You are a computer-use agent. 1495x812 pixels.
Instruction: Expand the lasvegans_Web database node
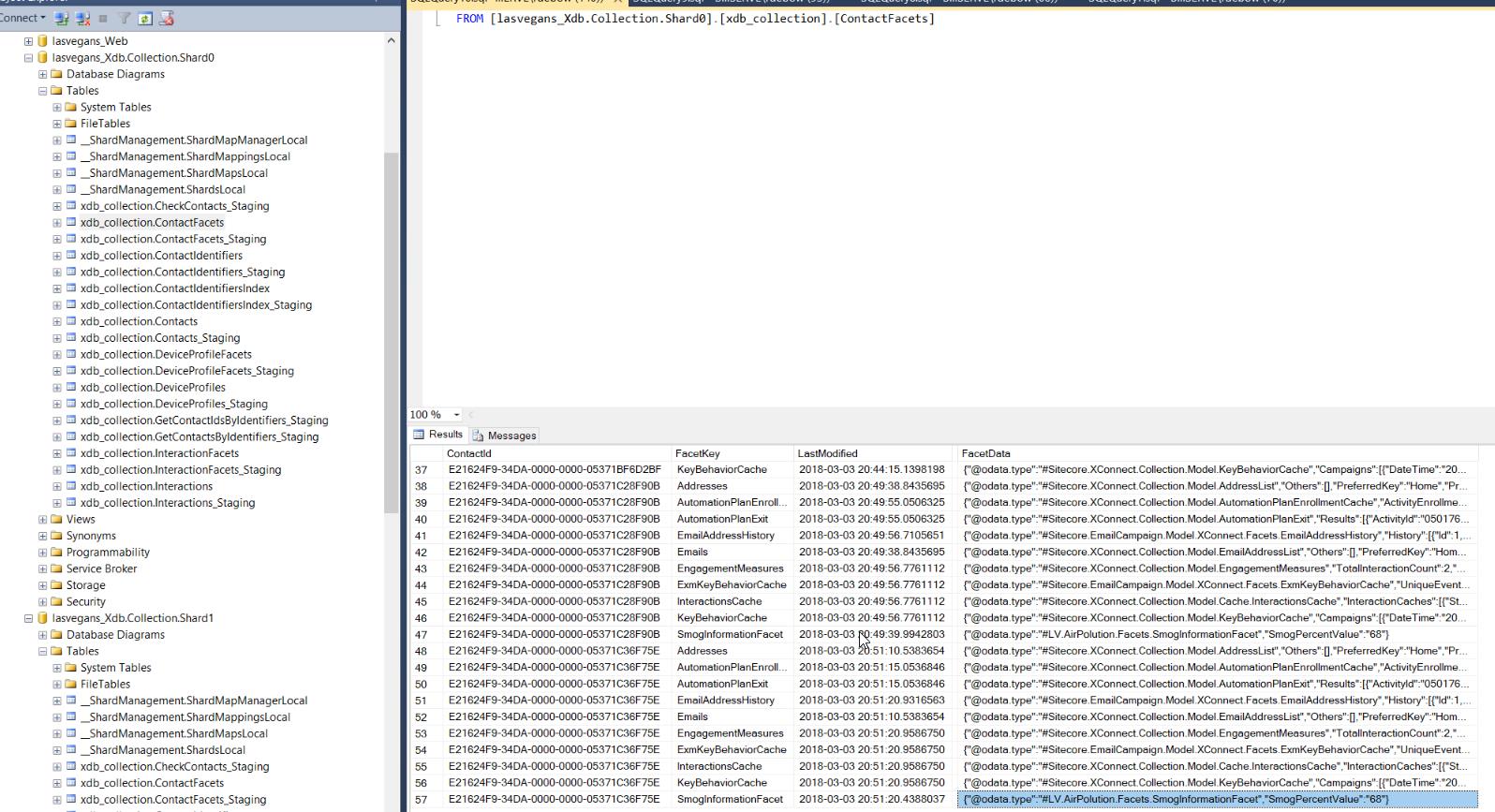[x=28, y=41]
